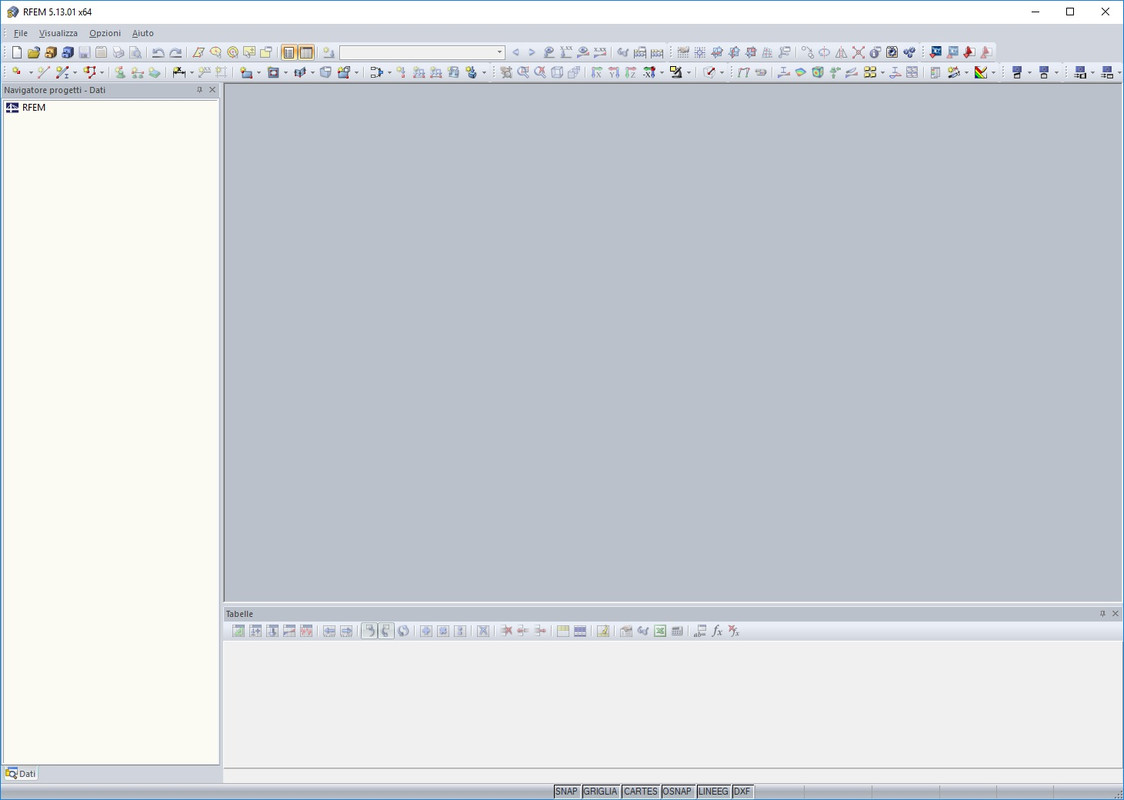The image size is (1124, 800).
Task: Select the RFEM root in the navigator tree
Action: pos(34,108)
